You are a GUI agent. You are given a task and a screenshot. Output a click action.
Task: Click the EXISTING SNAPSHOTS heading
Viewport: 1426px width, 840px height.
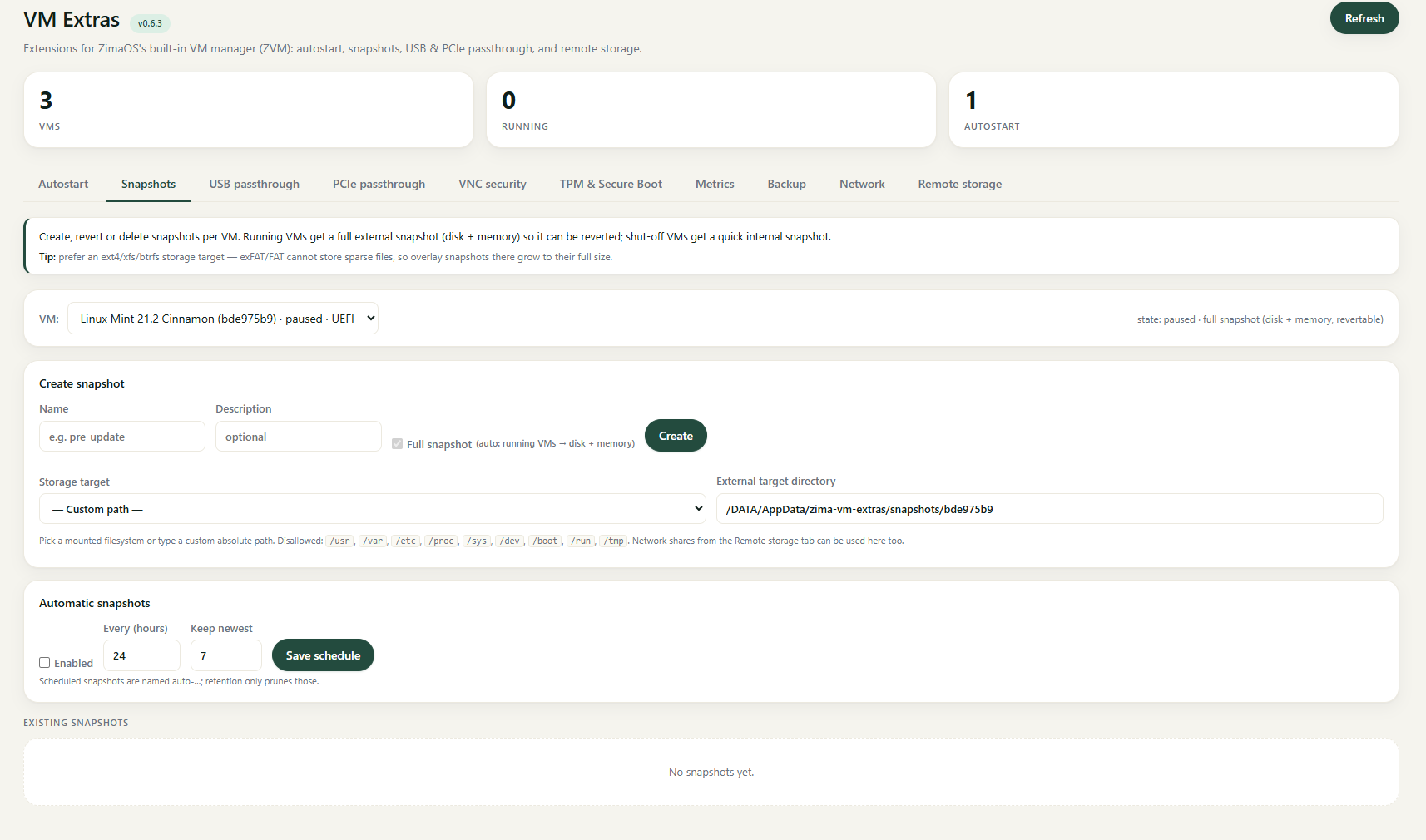76,723
